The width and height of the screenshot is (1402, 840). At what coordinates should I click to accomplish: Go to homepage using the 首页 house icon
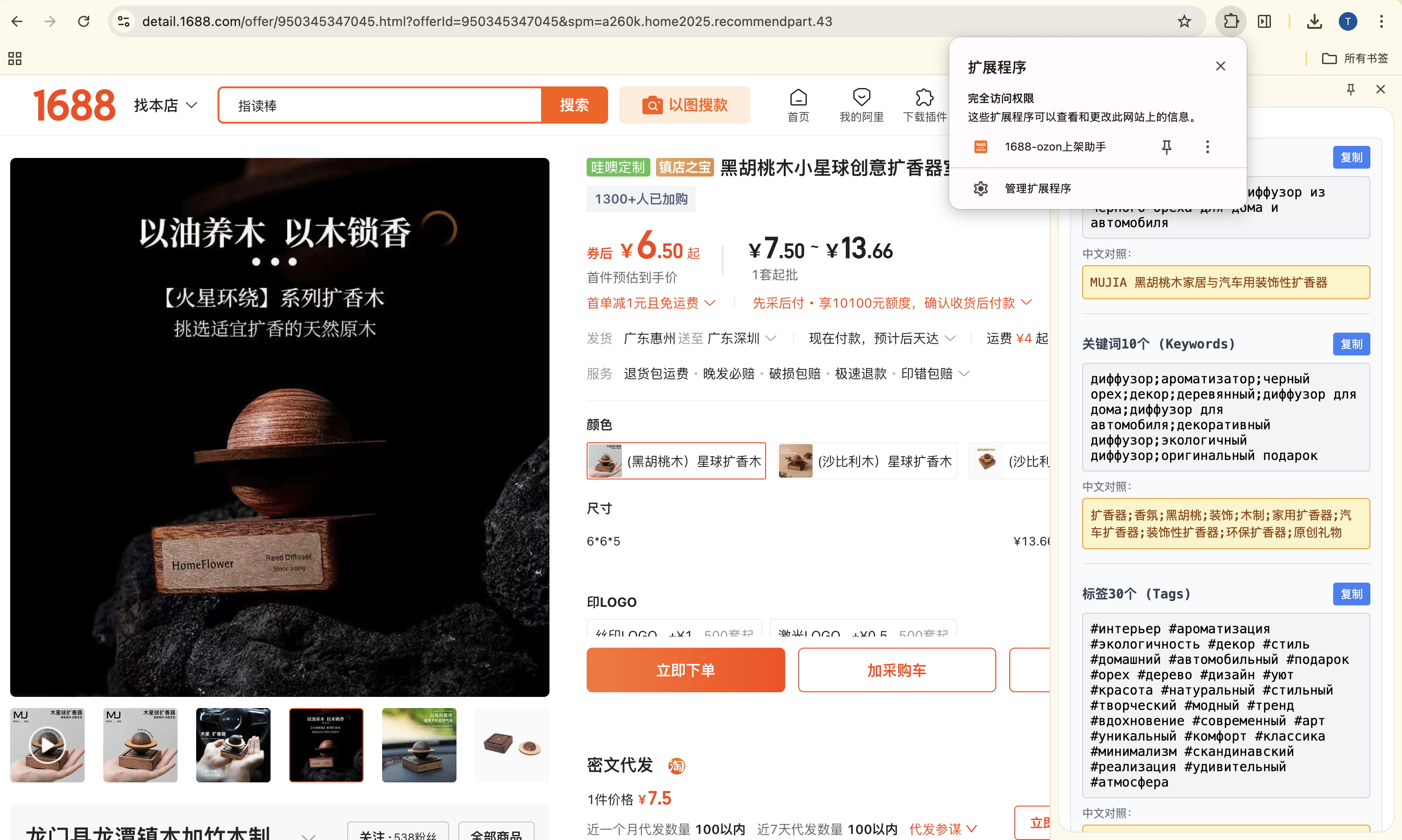[x=798, y=98]
